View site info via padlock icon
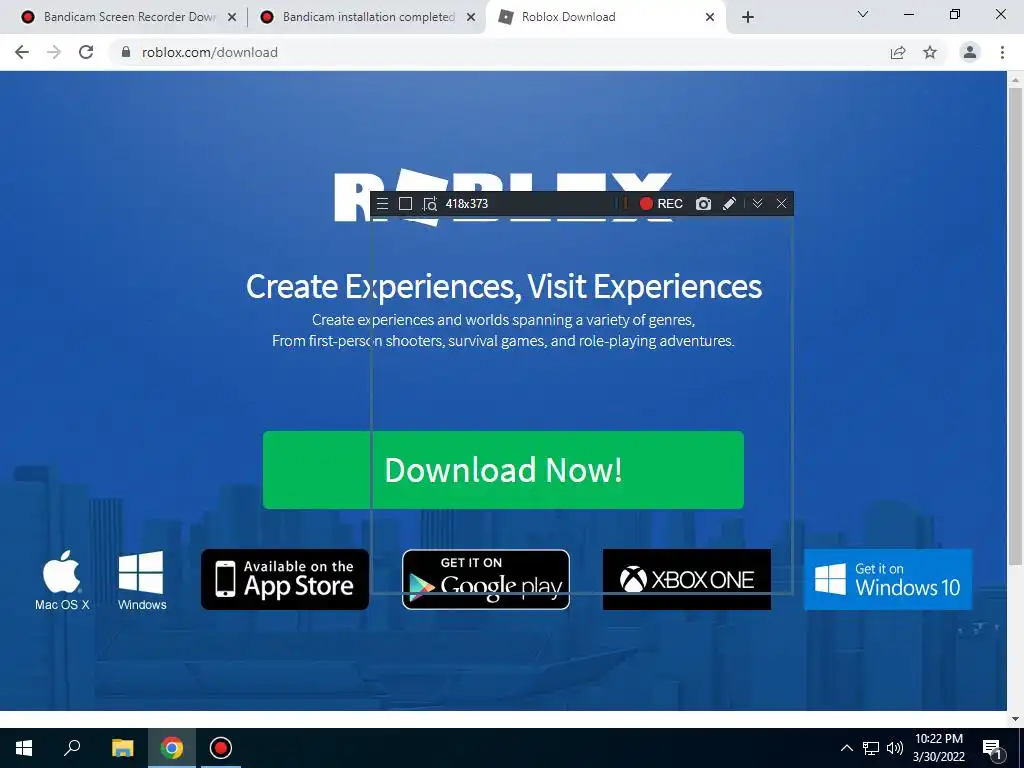 126,52
